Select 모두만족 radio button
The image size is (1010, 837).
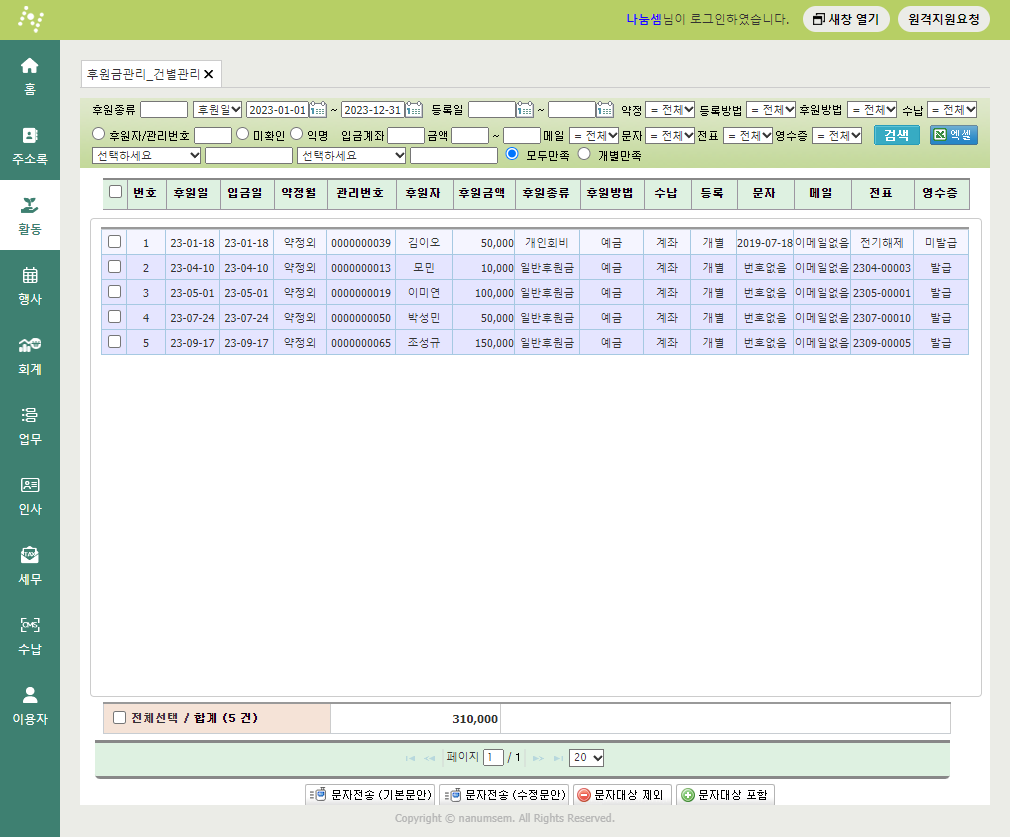coord(512,154)
